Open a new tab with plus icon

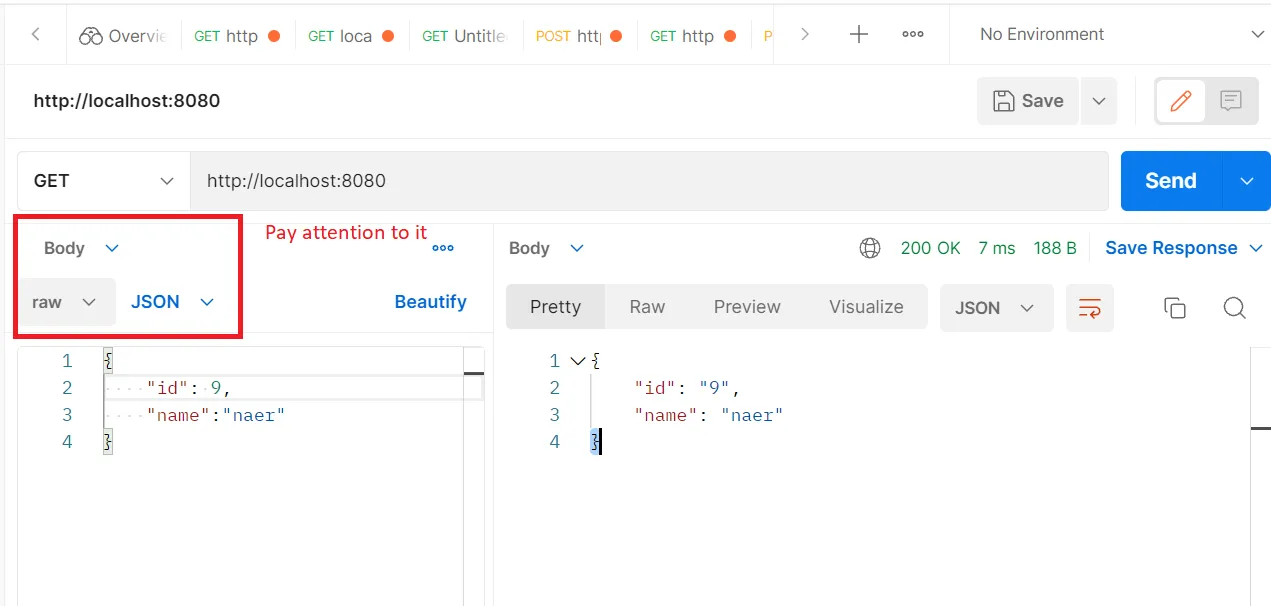click(x=858, y=34)
